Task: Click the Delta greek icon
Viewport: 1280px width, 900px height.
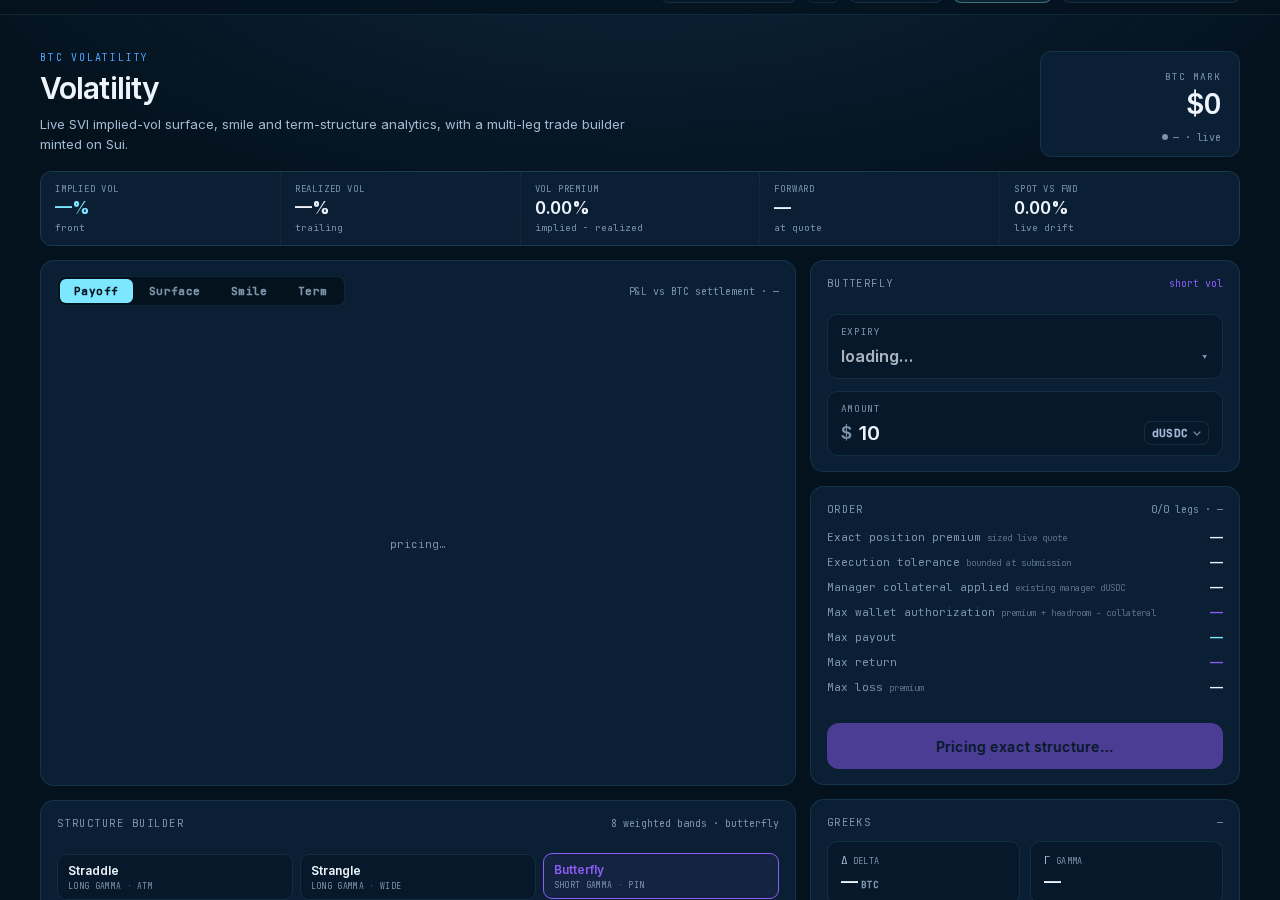Action: pyautogui.click(x=844, y=860)
